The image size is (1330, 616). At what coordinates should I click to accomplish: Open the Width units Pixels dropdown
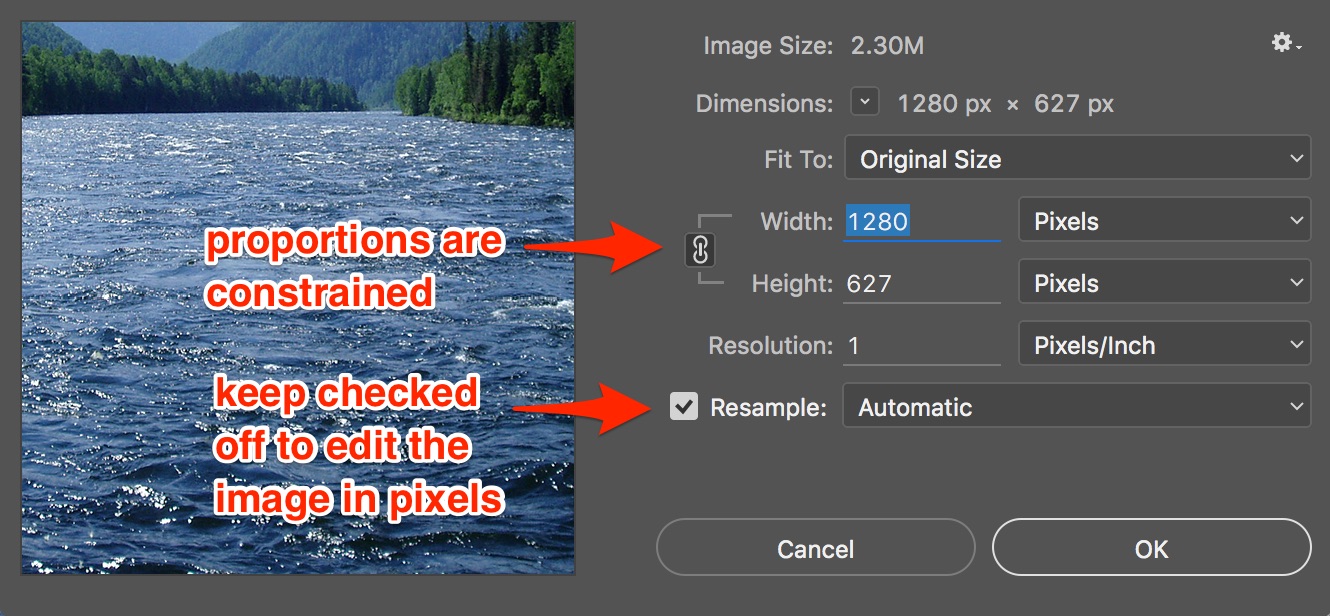coord(1164,221)
